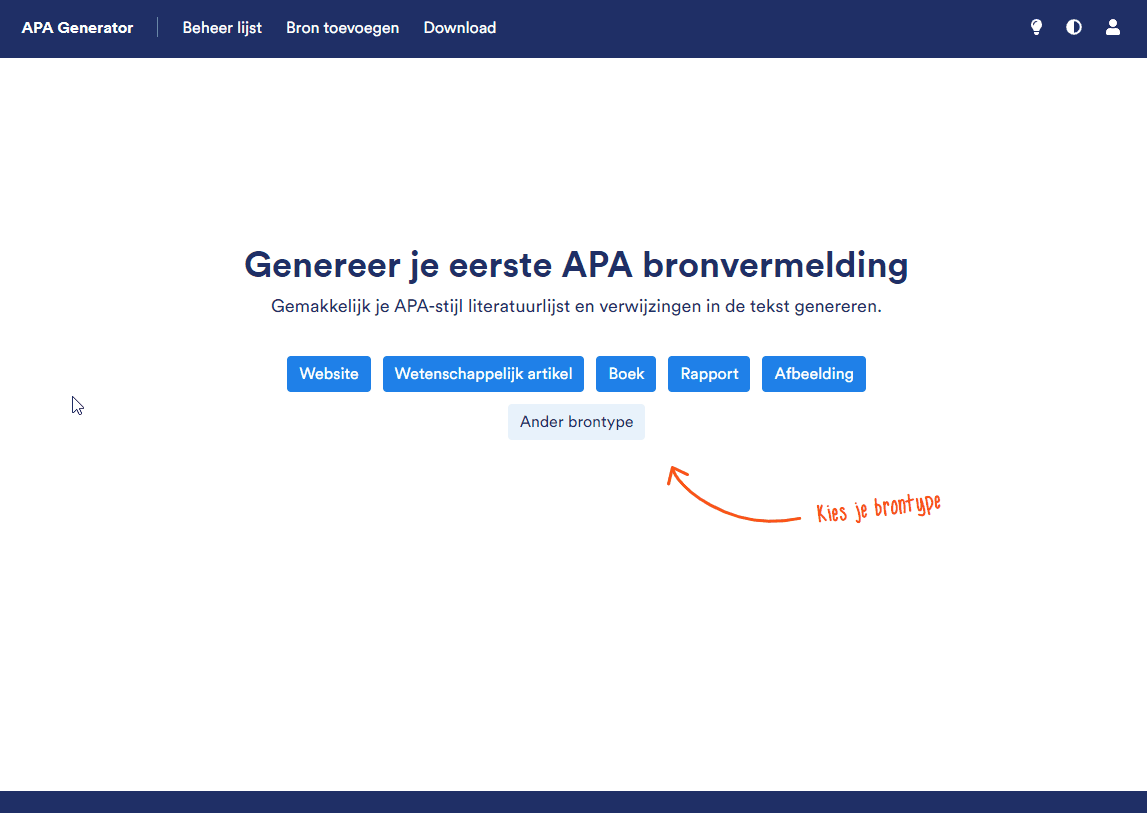
Task: Choose Rapport source type
Action: (709, 374)
